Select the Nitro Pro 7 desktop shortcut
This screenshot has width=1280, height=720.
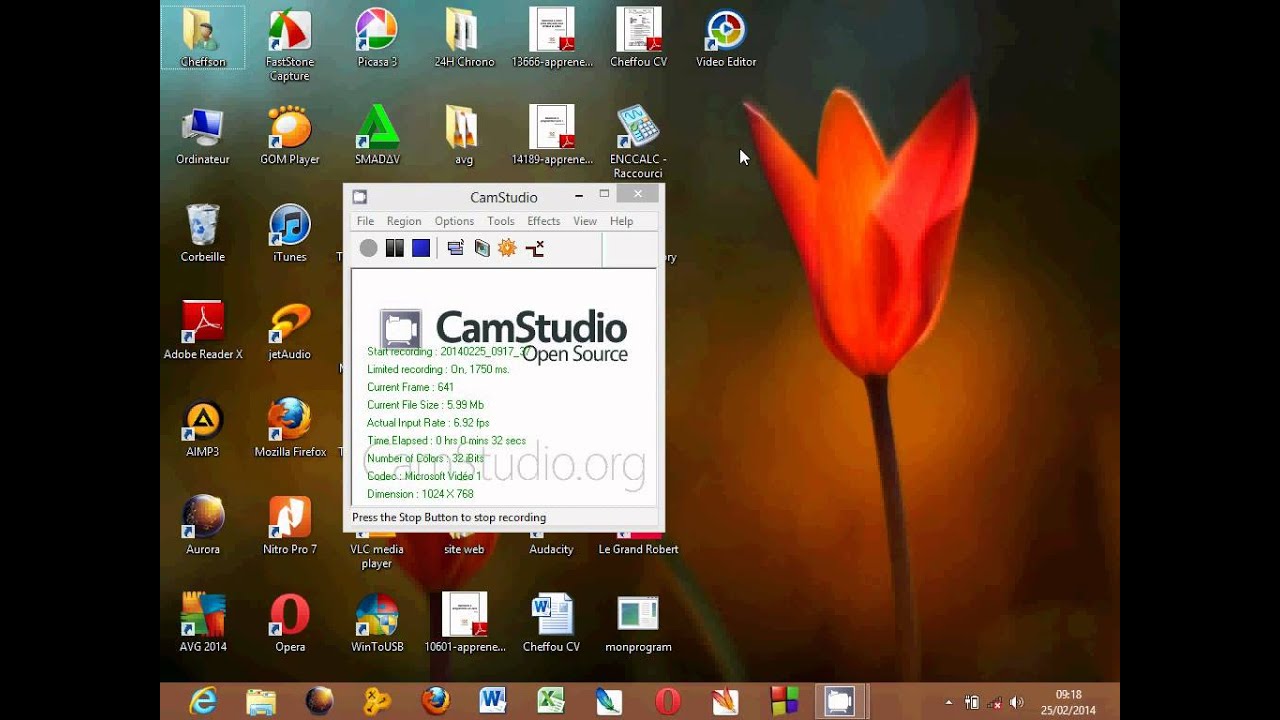click(290, 526)
